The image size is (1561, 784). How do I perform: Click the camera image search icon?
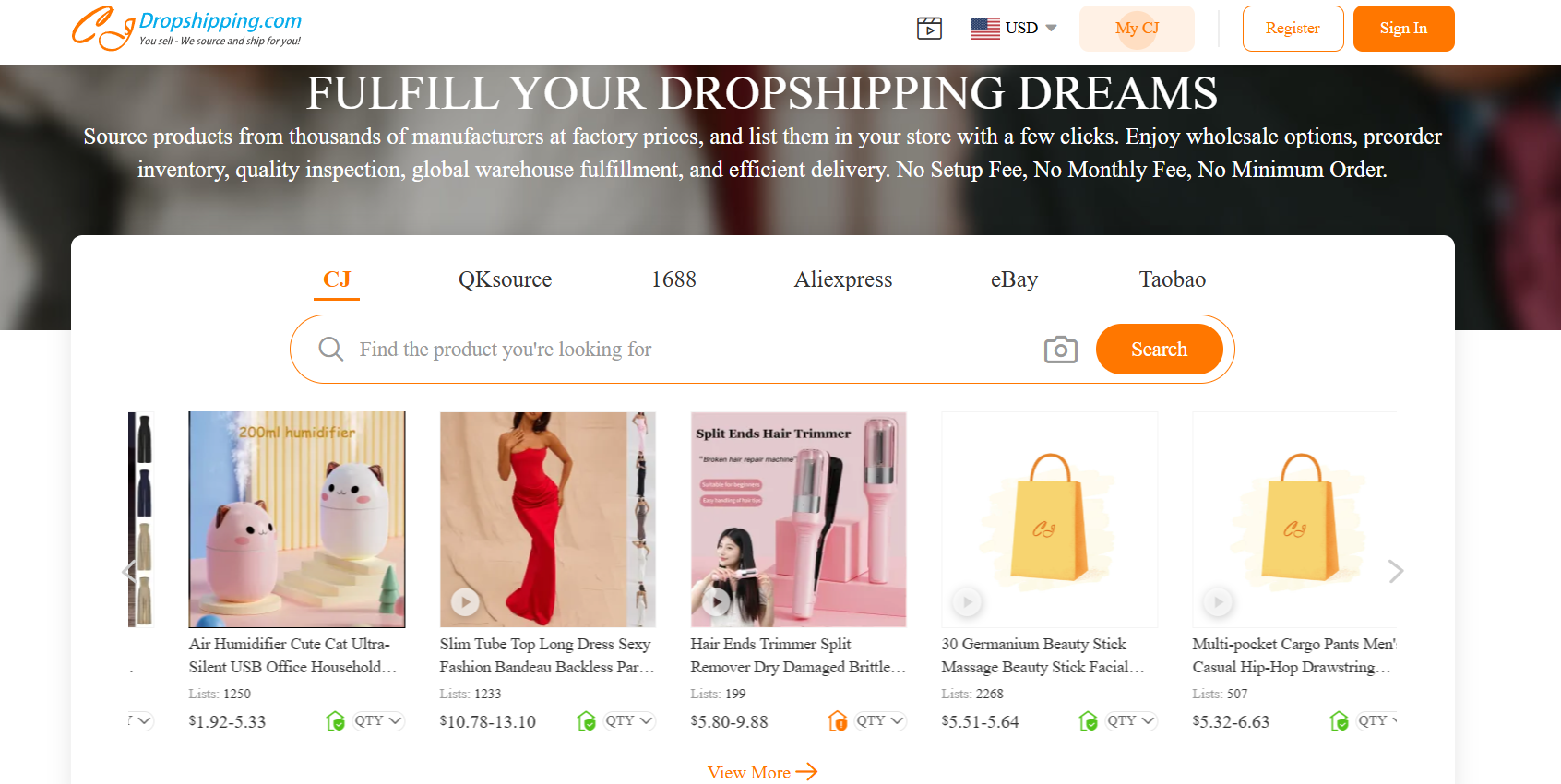(1061, 350)
